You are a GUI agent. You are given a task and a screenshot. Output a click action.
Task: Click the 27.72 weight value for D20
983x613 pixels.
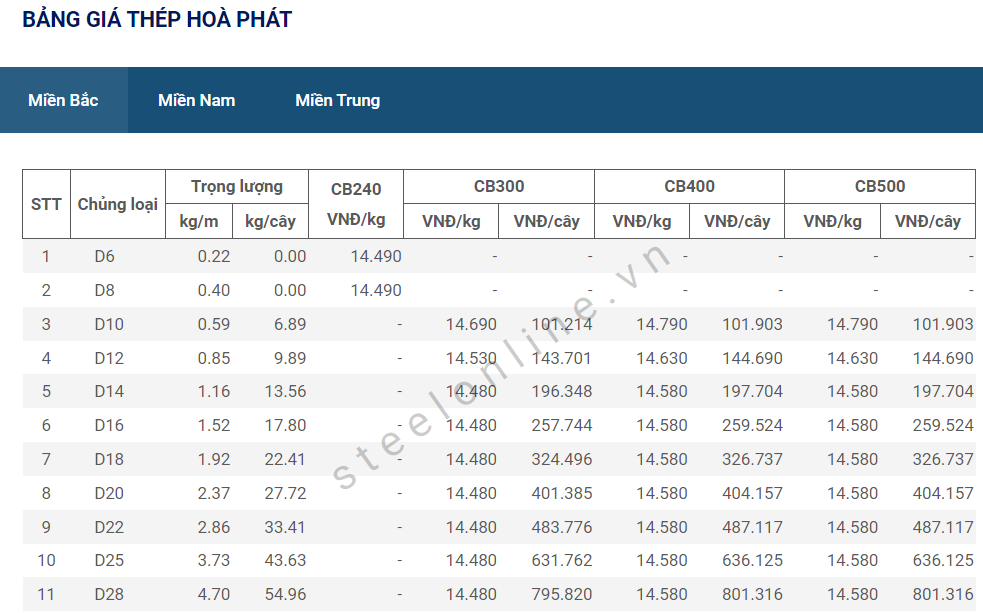pyautogui.click(x=285, y=493)
